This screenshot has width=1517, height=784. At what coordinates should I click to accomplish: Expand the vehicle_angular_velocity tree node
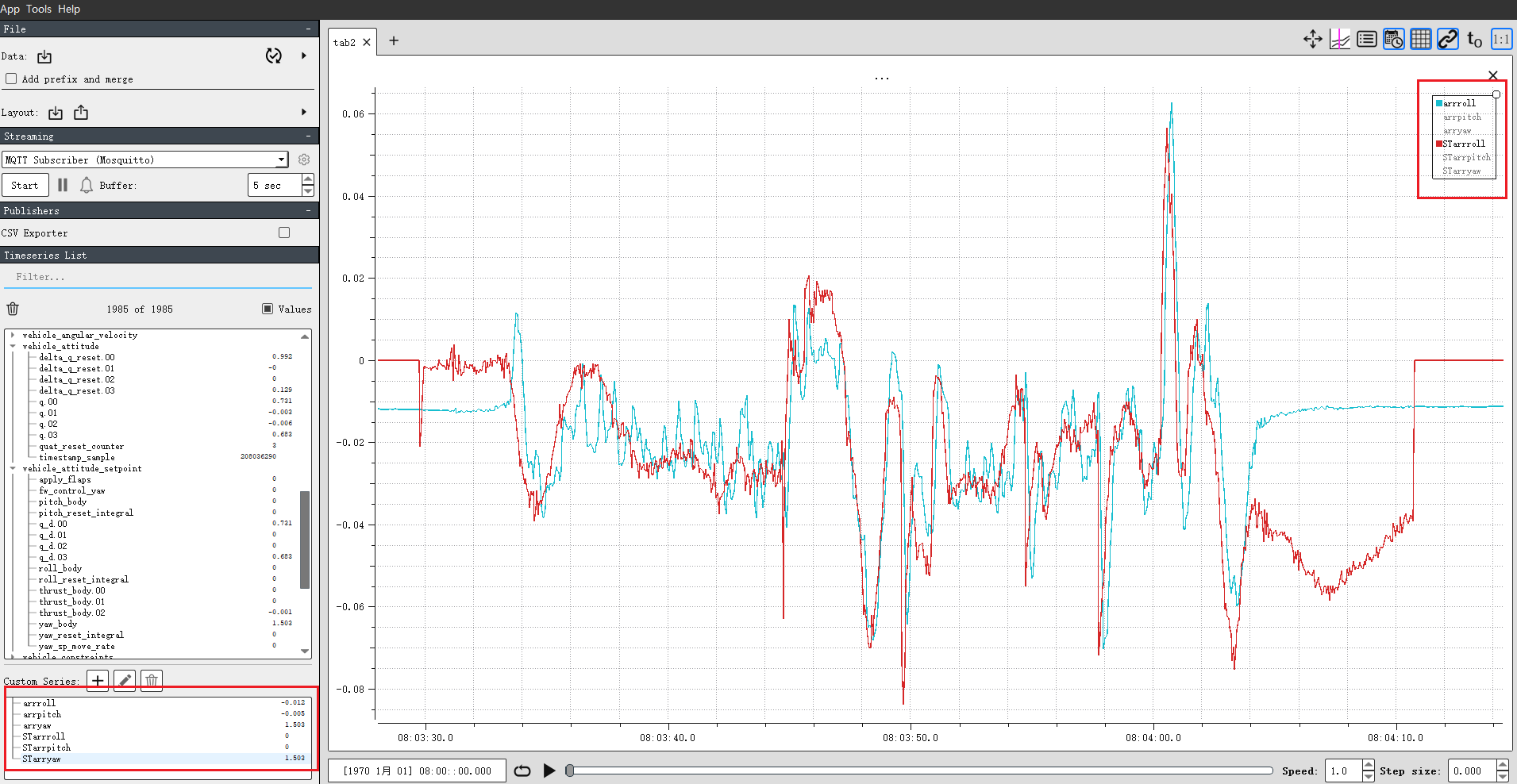[13, 335]
